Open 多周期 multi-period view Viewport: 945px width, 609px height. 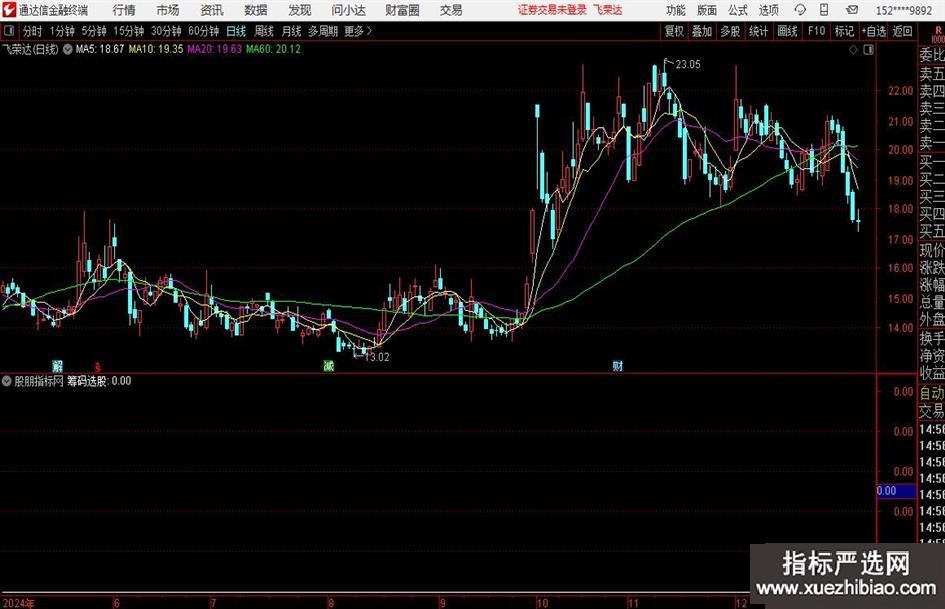323,31
